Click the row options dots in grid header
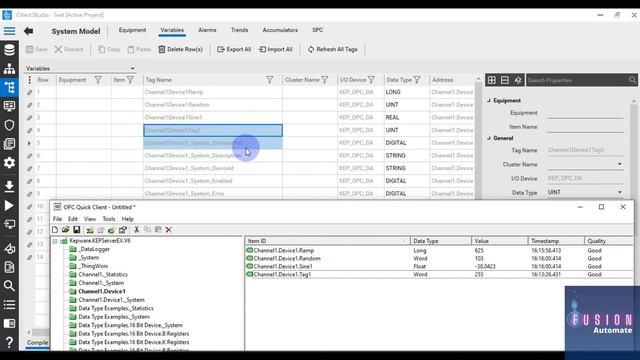640x360 pixels. click(x=29, y=80)
